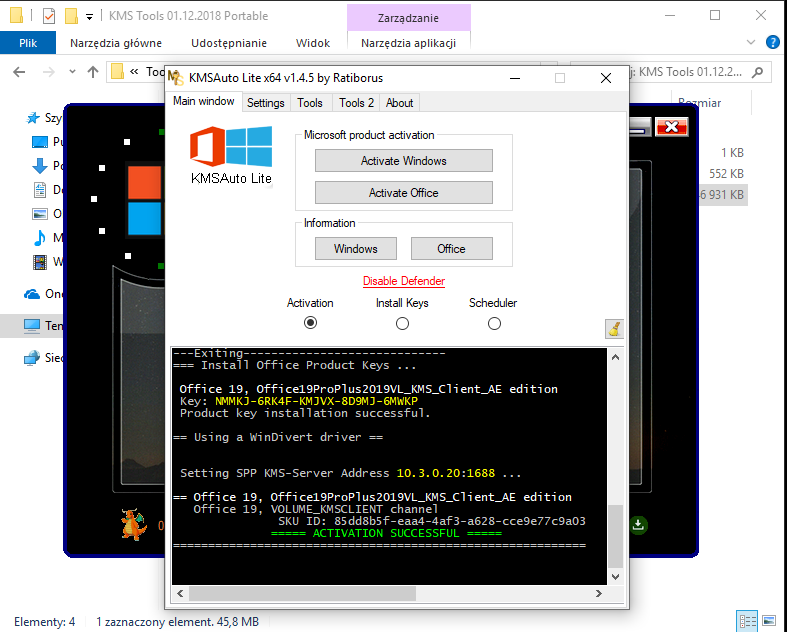Viewport: 787px width, 632px height.
Task: Click log scroll down arrow
Action: click(x=615, y=577)
